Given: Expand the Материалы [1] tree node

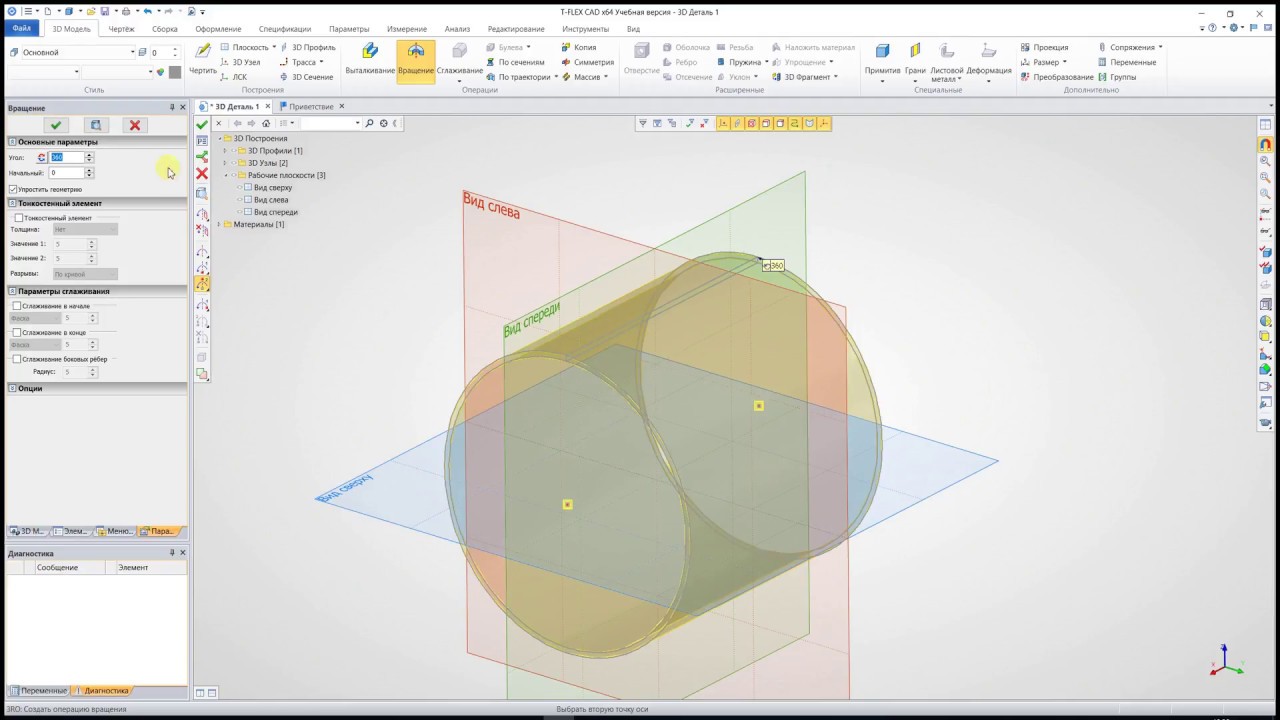Looking at the screenshot, I should (x=219, y=224).
